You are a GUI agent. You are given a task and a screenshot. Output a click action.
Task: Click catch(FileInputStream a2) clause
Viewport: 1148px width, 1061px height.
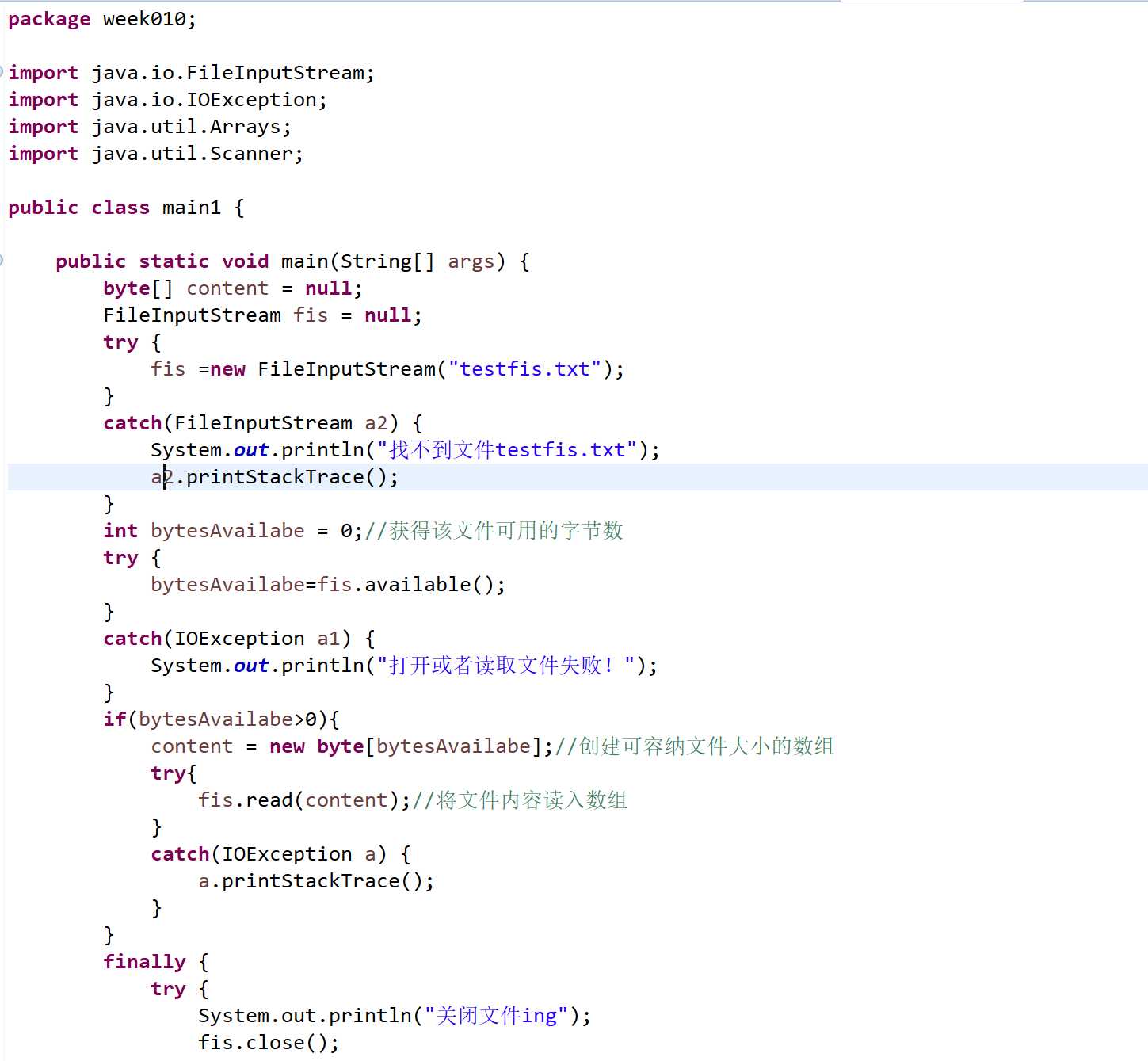click(x=251, y=423)
